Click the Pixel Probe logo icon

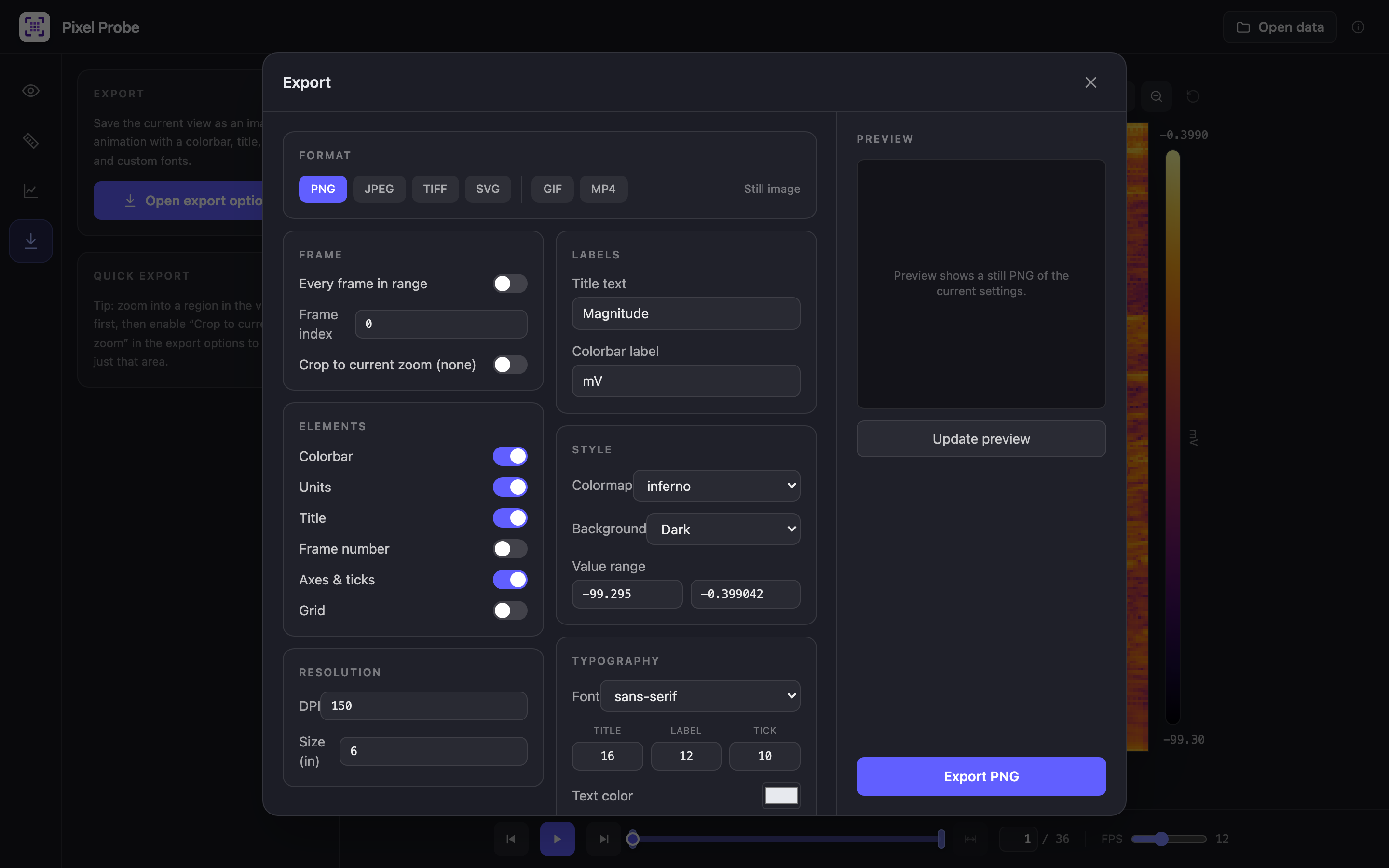click(x=34, y=27)
